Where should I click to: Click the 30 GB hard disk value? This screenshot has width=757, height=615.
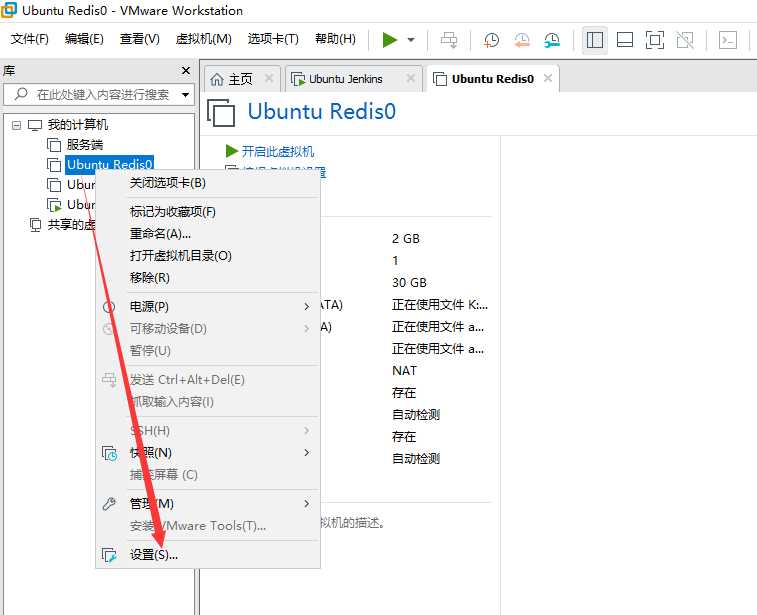[x=409, y=283]
